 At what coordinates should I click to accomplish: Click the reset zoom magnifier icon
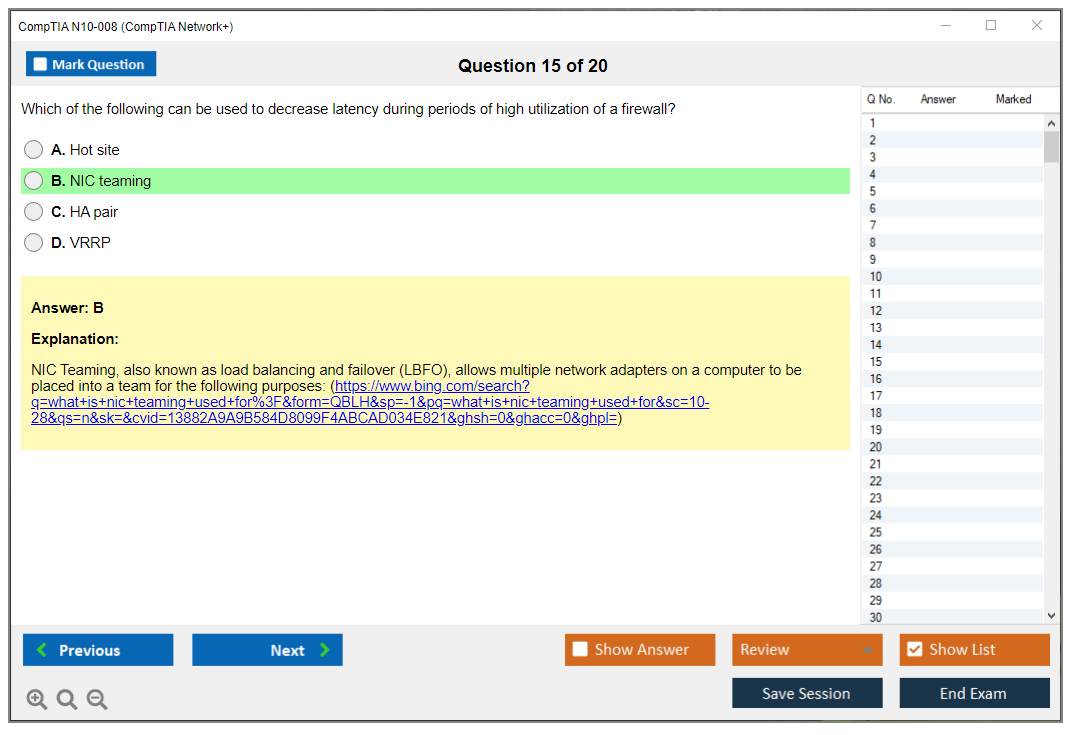tap(67, 700)
